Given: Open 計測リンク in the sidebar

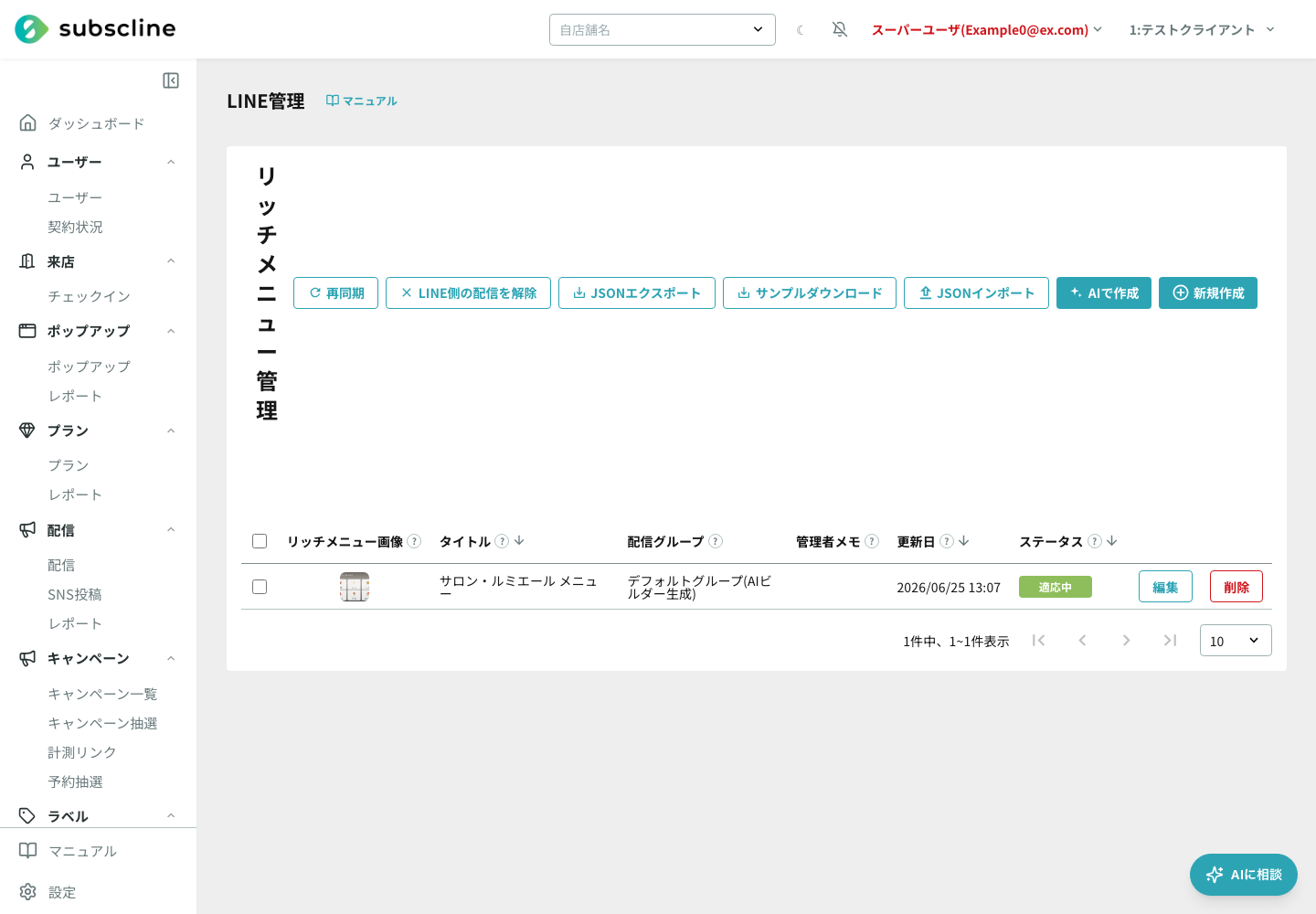Looking at the screenshot, I should click(82, 752).
